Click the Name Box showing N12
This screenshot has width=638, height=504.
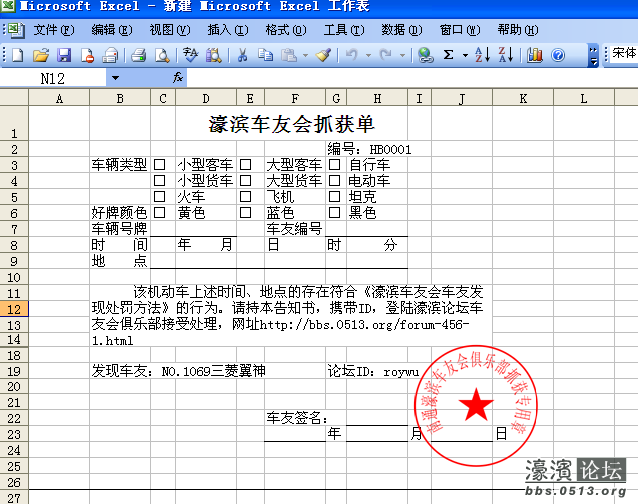tap(53, 78)
